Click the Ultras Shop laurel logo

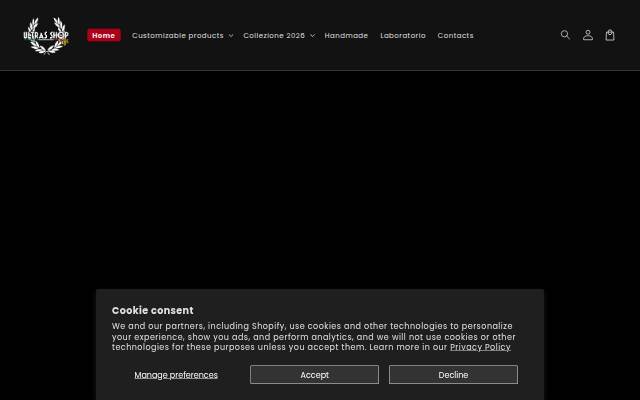(47, 36)
